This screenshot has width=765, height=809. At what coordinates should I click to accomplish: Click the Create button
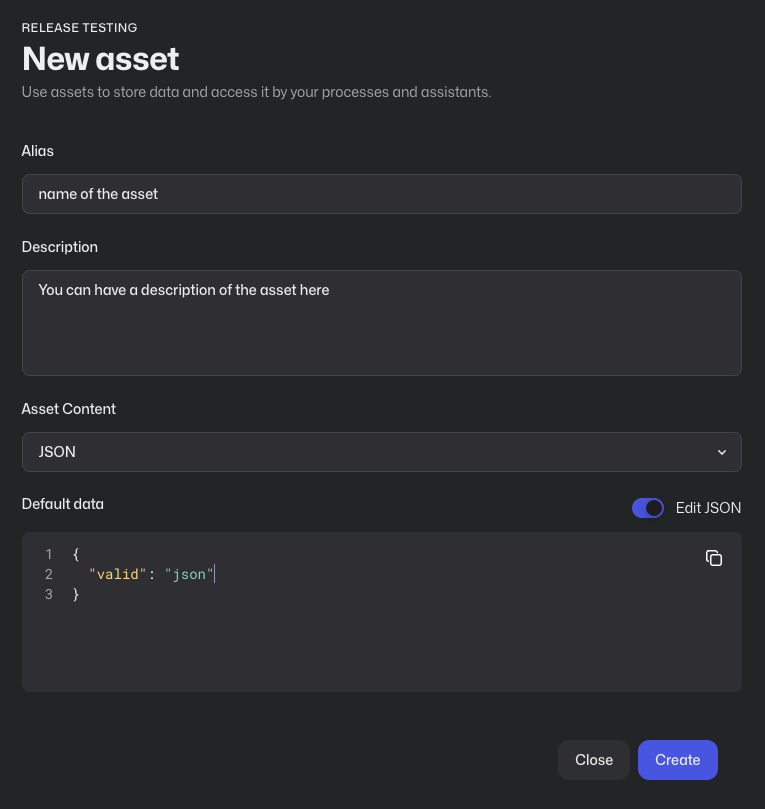click(x=677, y=760)
